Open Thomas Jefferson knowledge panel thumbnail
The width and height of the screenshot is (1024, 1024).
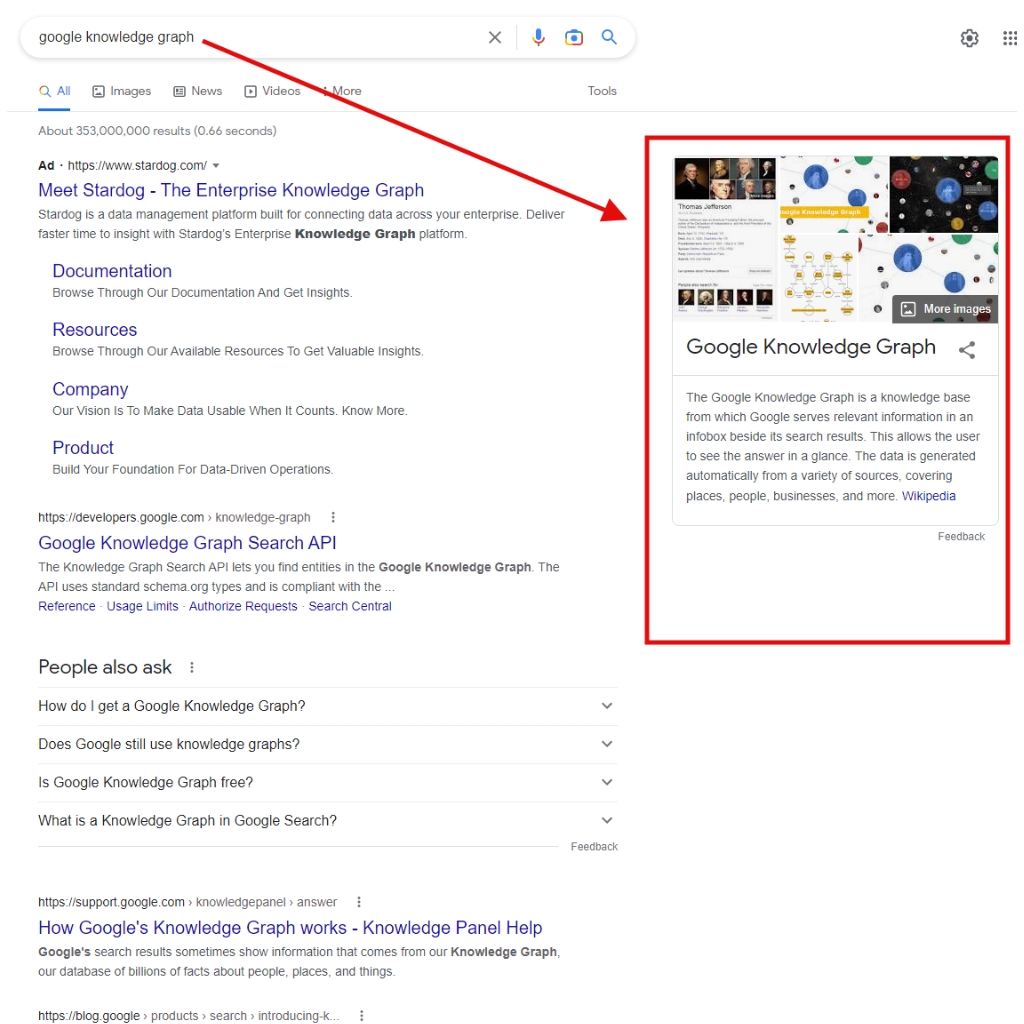(x=725, y=239)
